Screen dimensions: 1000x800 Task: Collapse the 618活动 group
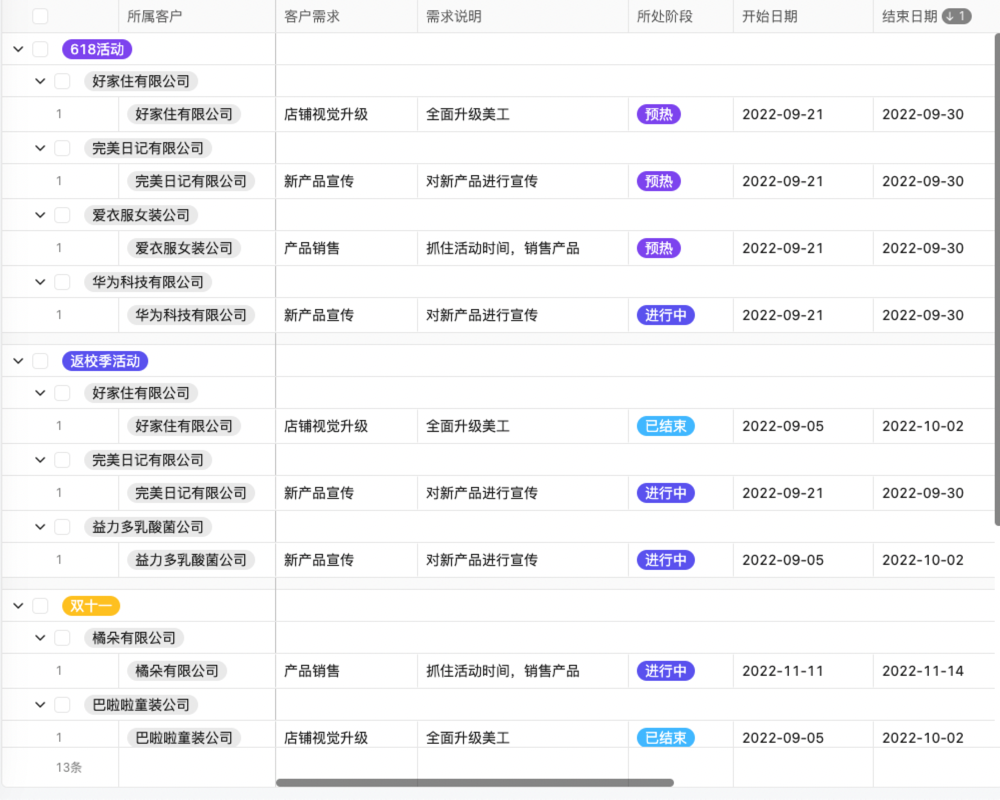pyautogui.click(x=17, y=48)
